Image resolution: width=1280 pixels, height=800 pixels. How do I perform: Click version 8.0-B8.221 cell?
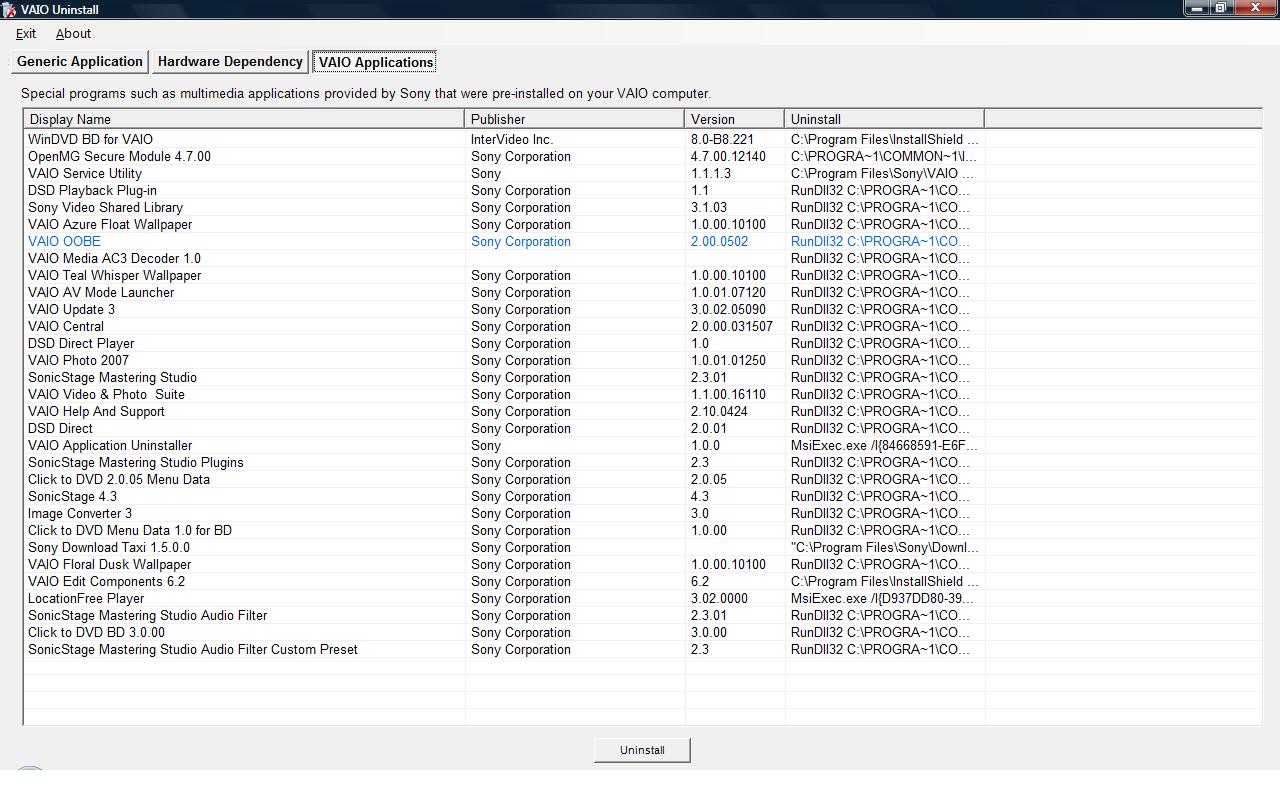722,139
